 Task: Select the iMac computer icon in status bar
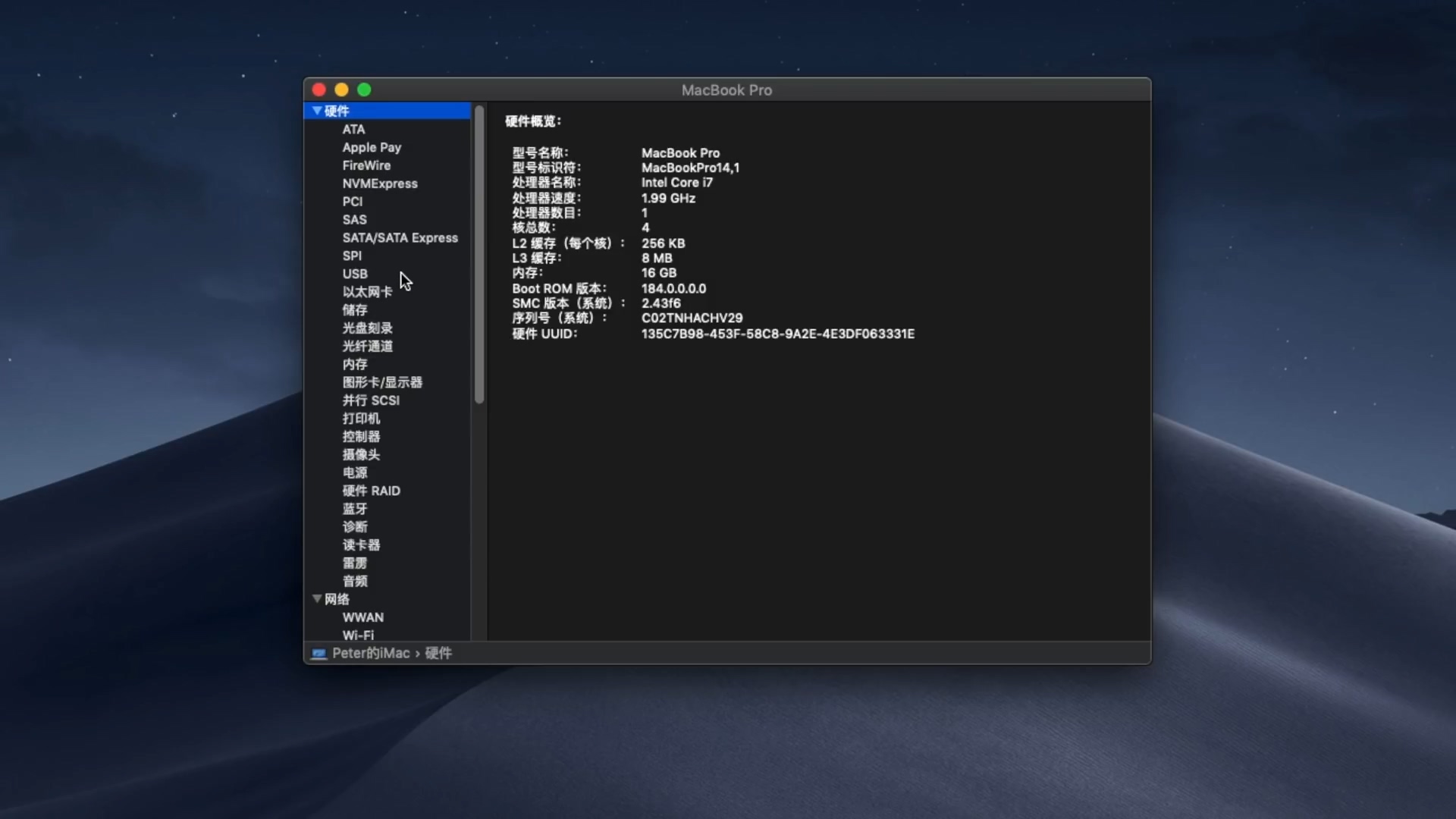[x=319, y=653]
